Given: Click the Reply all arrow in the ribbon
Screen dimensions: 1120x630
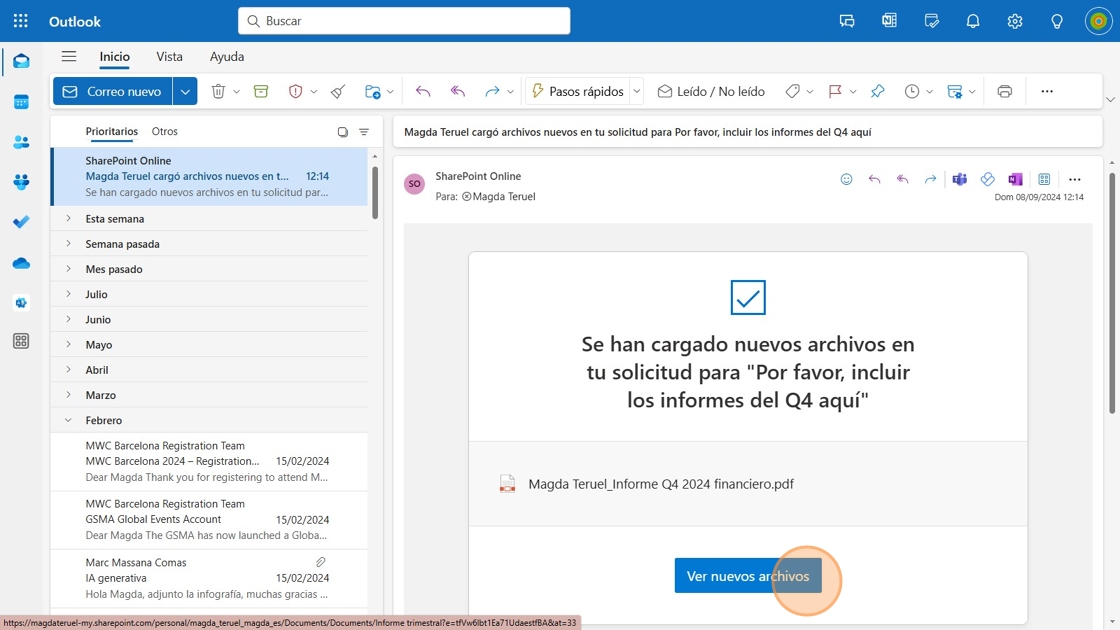Looking at the screenshot, I should (457, 91).
